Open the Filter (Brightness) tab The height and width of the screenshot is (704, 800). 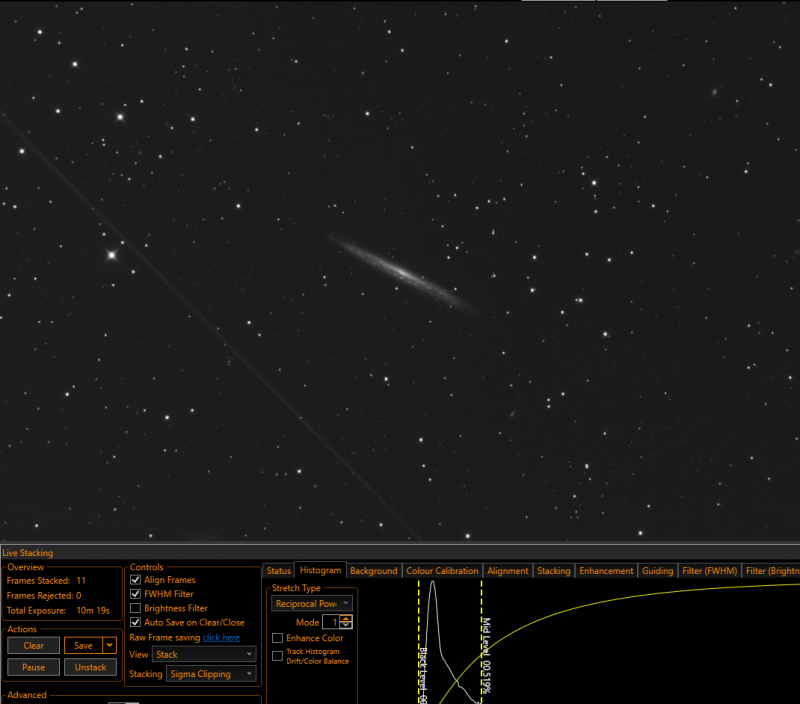[x=771, y=571]
